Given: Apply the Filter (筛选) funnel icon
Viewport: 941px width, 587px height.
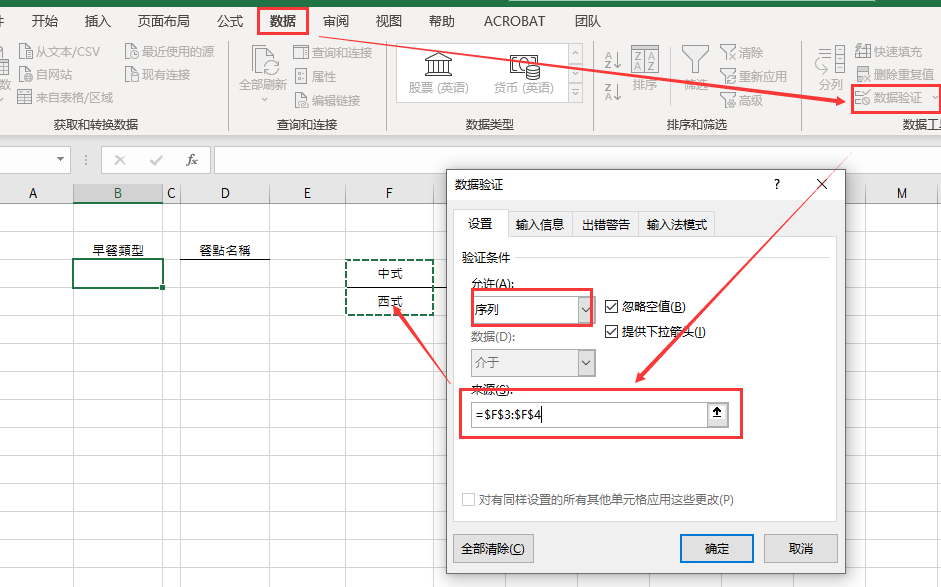Looking at the screenshot, I should point(694,65).
